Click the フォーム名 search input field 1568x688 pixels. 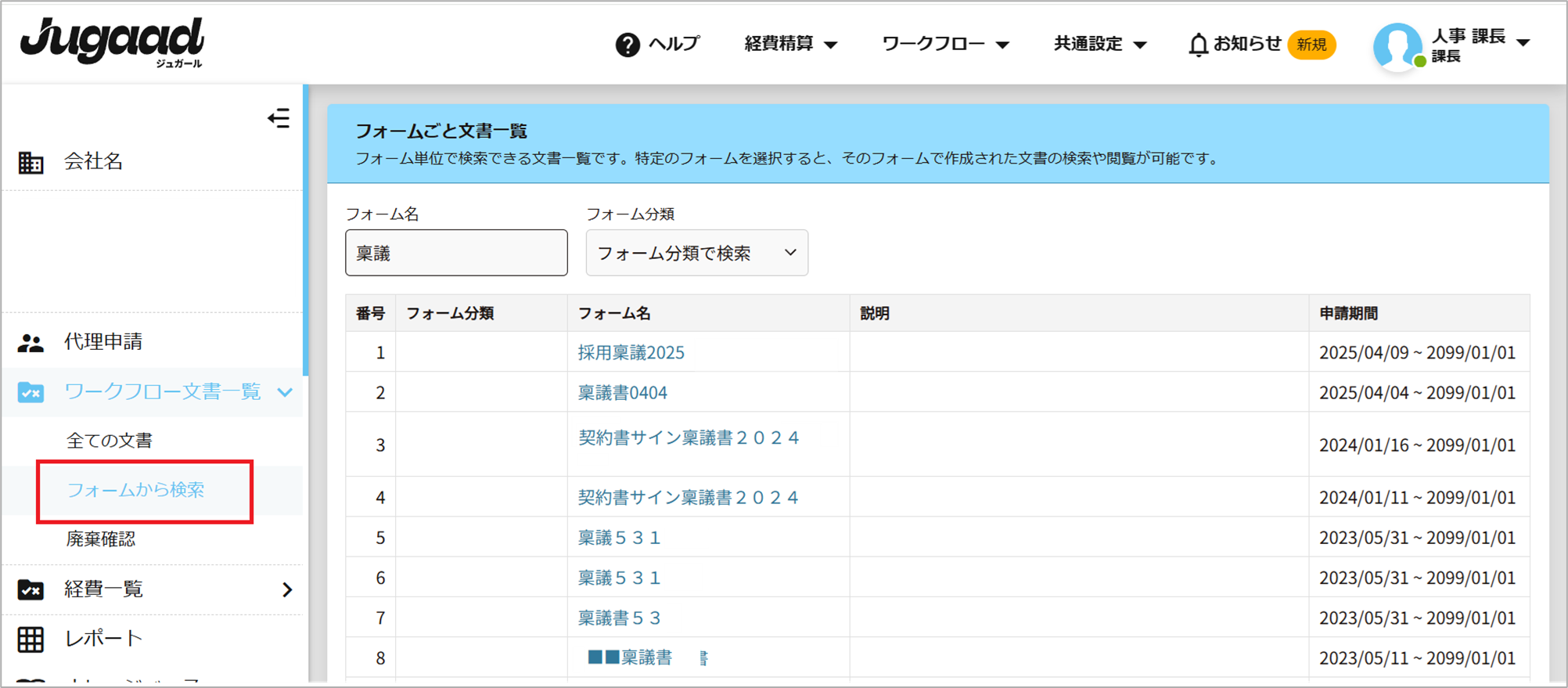[x=456, y=253]
